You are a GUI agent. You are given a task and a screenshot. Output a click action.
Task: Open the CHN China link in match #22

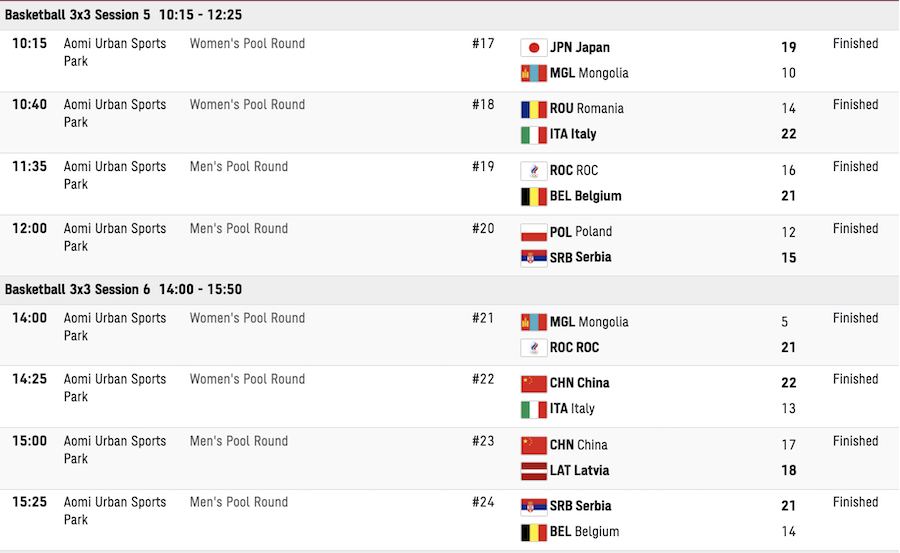[x=579, y=383]
